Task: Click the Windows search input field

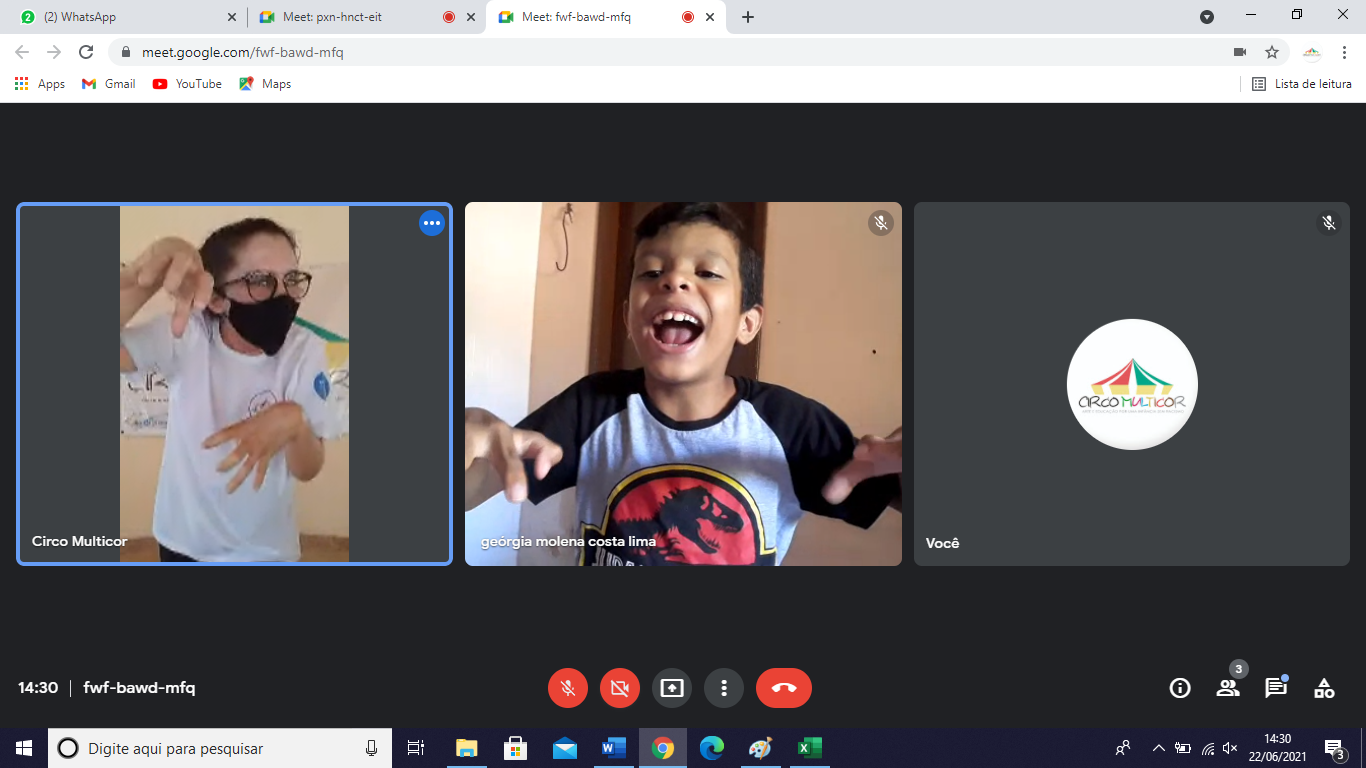Action: click(x=200, y=748)
